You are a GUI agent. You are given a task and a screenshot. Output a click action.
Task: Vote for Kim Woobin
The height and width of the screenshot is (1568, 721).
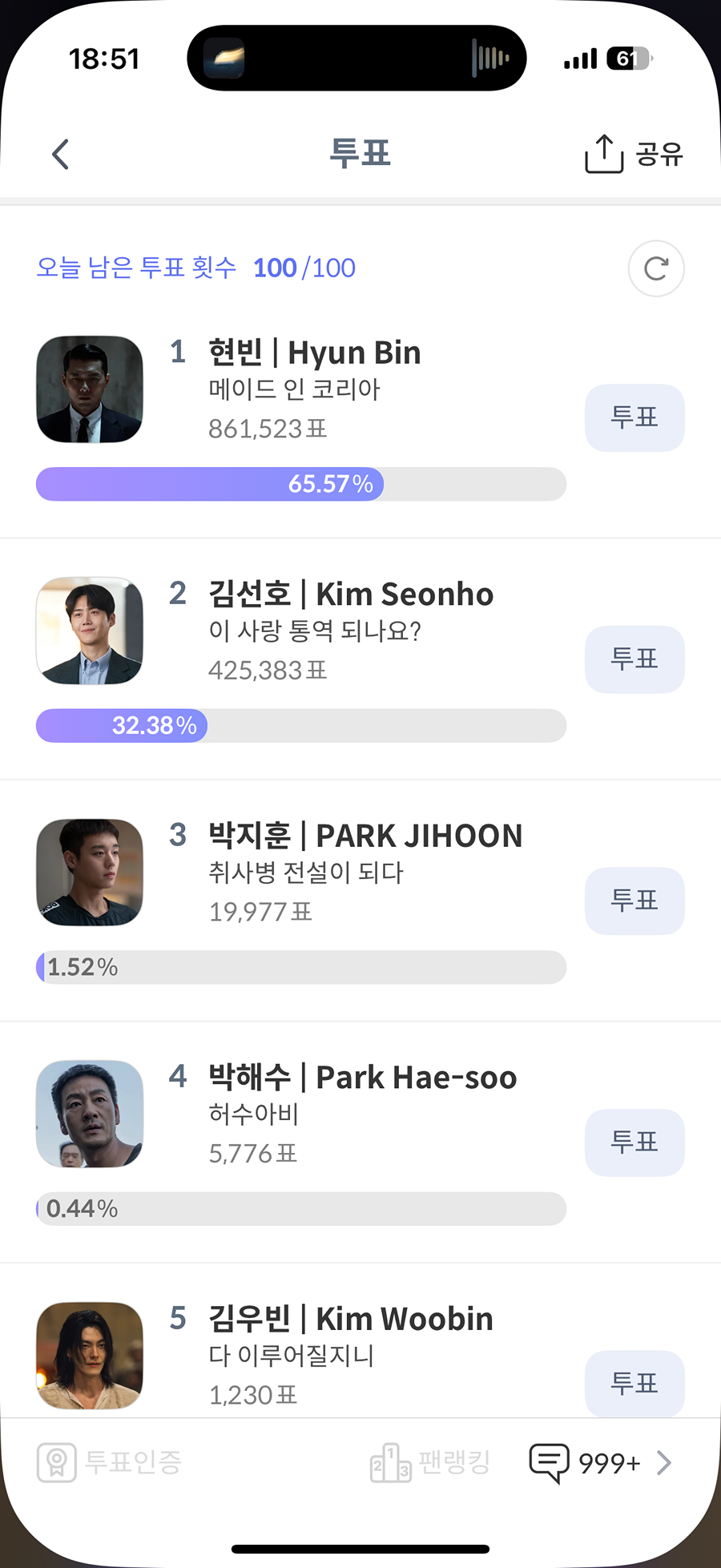634,1384
